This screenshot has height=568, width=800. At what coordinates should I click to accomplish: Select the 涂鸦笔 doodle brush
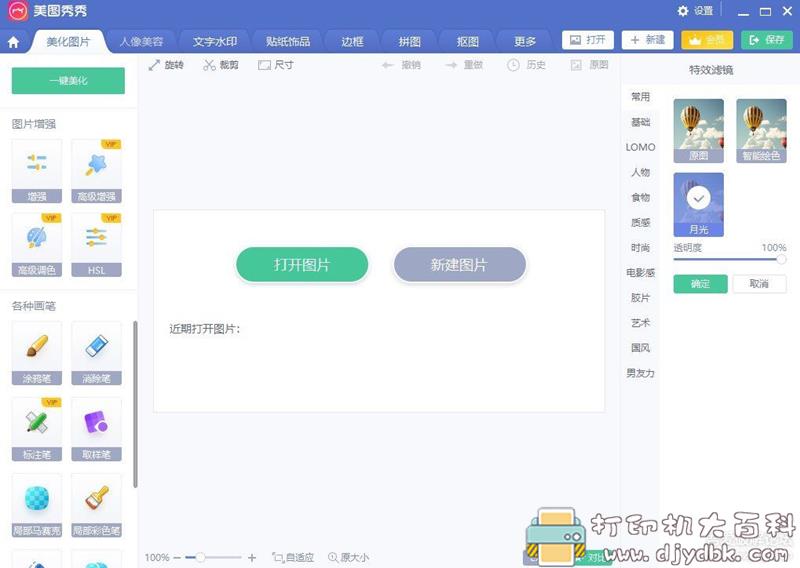coord(37,353)
